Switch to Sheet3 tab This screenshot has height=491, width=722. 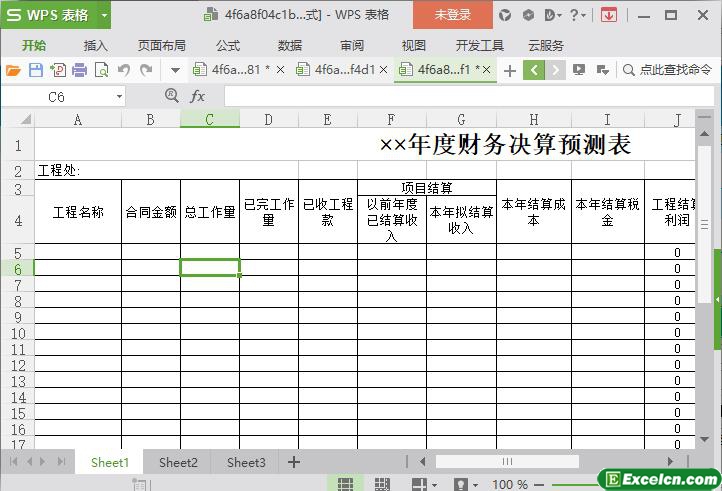(246, 462)
